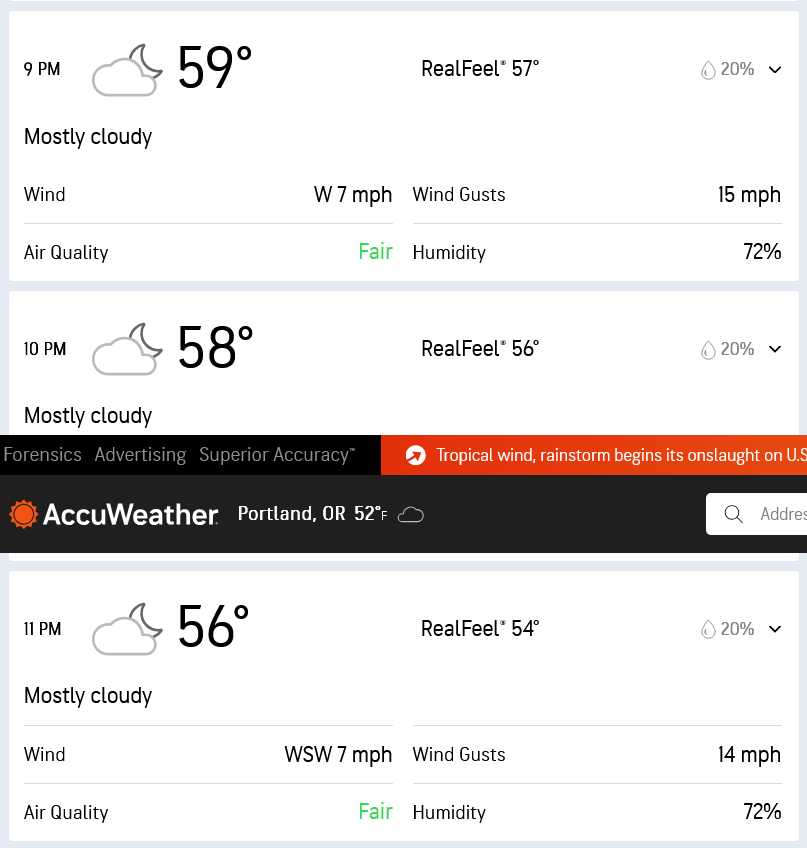Click the 10 PM cloudy moon weather icon

pos(127,350)
